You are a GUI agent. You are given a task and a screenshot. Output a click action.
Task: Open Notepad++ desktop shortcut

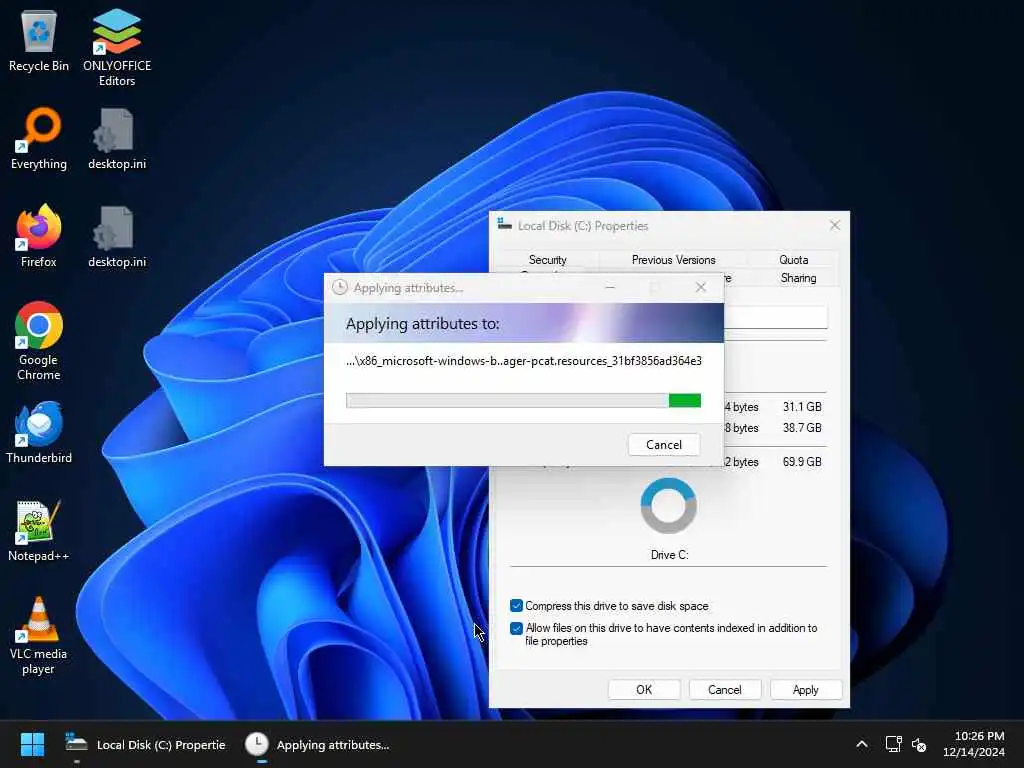point(39,530)
